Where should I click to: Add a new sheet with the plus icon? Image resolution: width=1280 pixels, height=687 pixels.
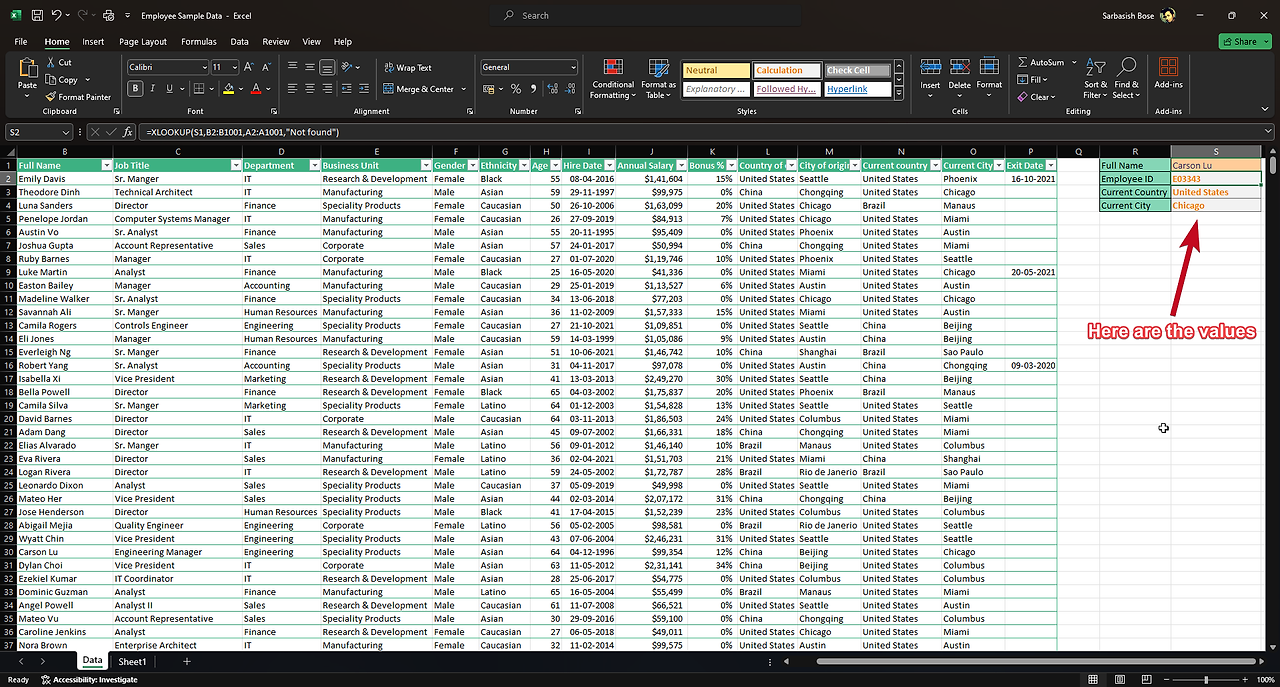(x=186, y=662)
